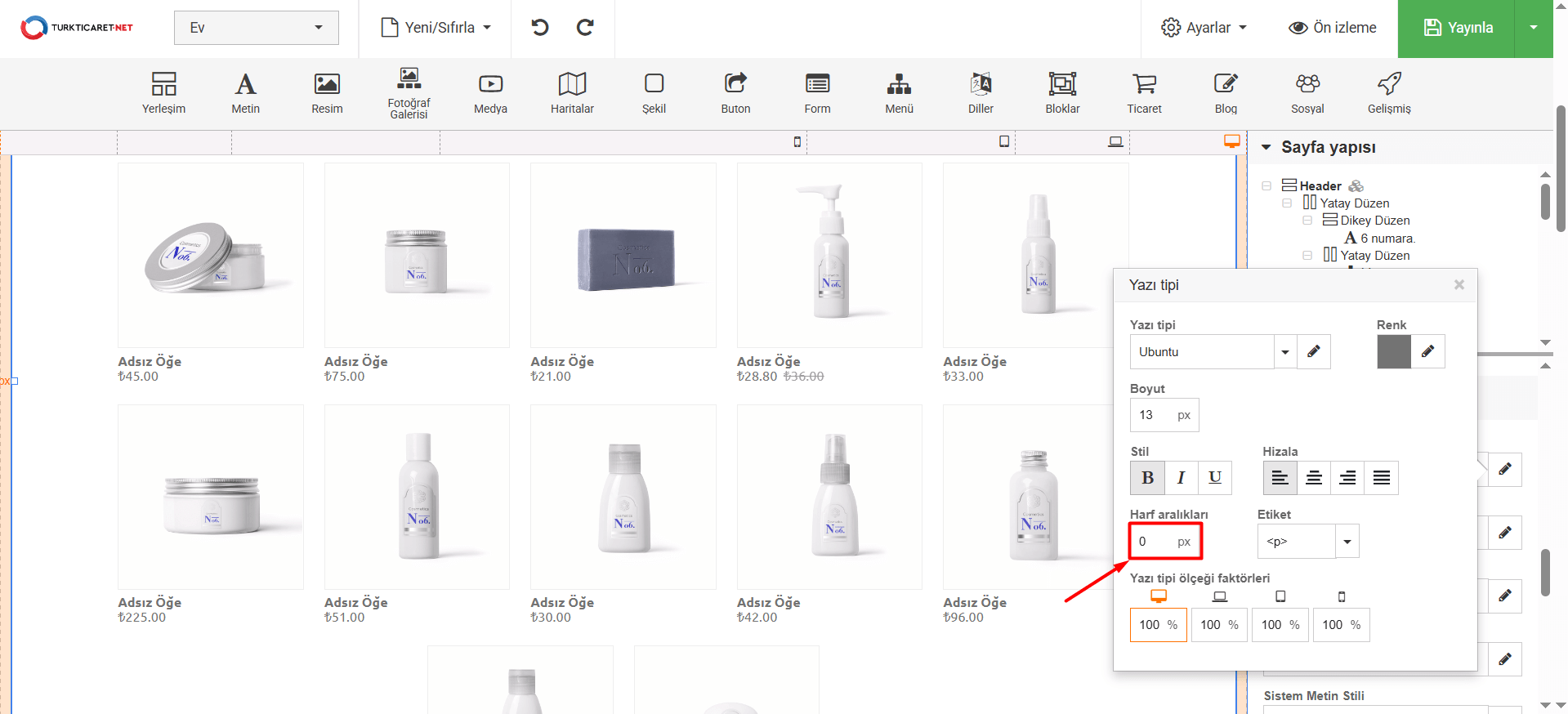
Task: Open the Fotoğraf Galerisi tool
Action: tap(409, 92)
